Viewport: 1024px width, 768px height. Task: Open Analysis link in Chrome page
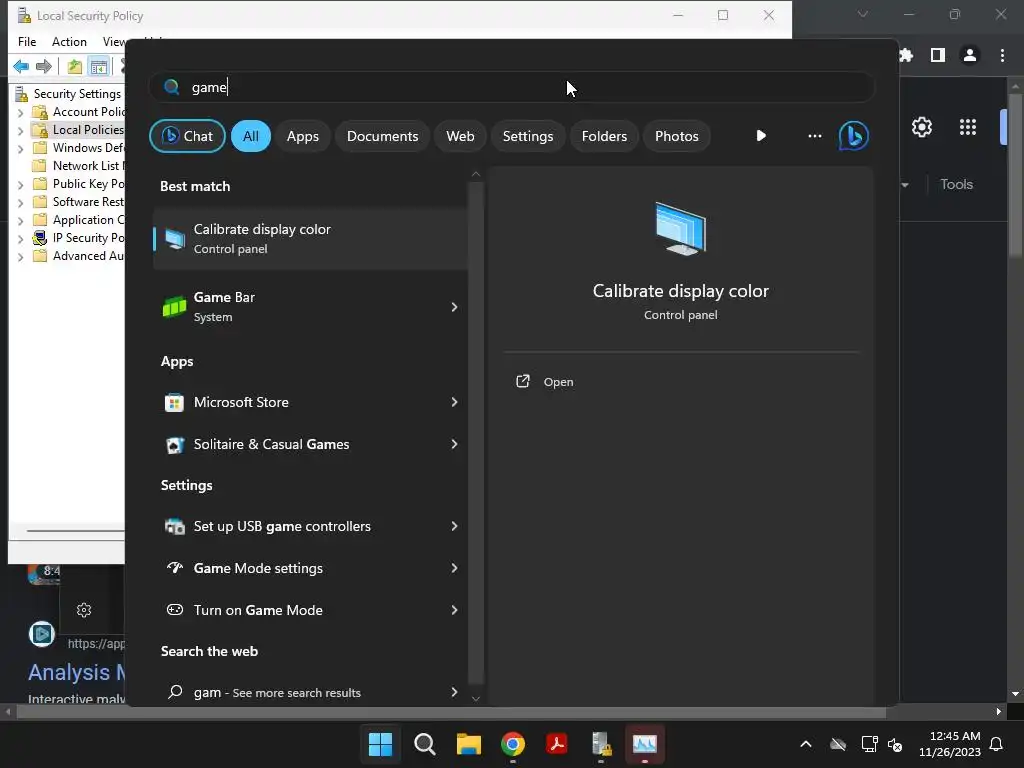[x=76, y=672]
